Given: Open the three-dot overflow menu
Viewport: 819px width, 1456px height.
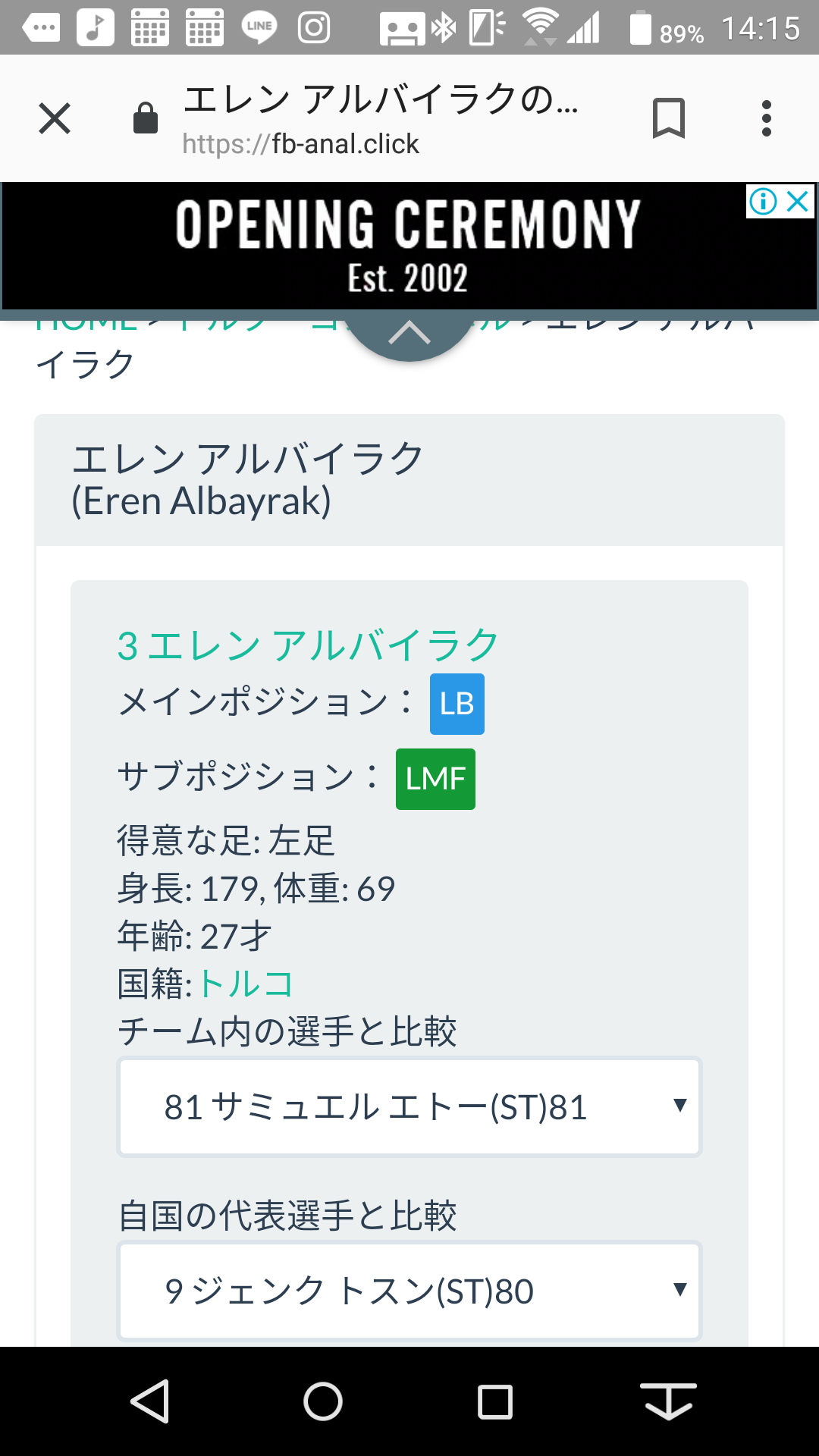Looking at the screenshot, I should (767, 119).
